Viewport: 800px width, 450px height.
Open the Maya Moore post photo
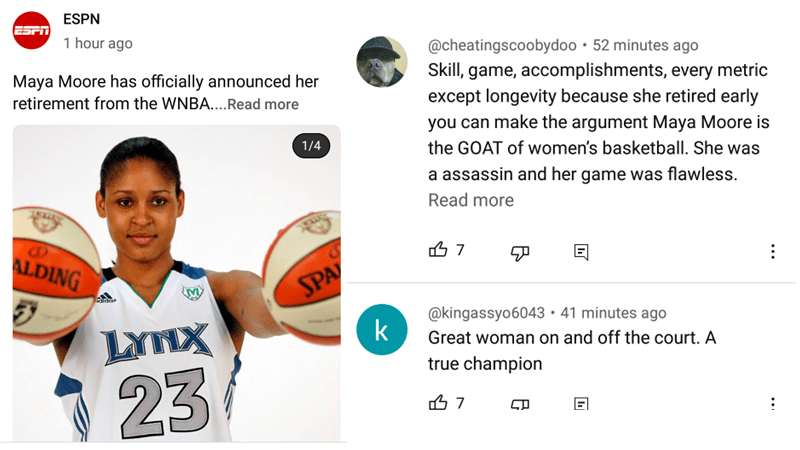pyautogui.click(x=176, y=290)
